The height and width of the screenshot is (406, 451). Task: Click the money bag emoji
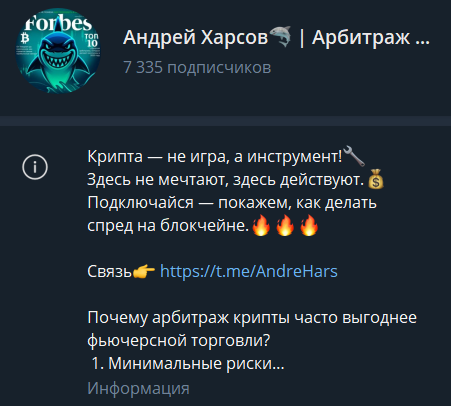tap(376, 179)
